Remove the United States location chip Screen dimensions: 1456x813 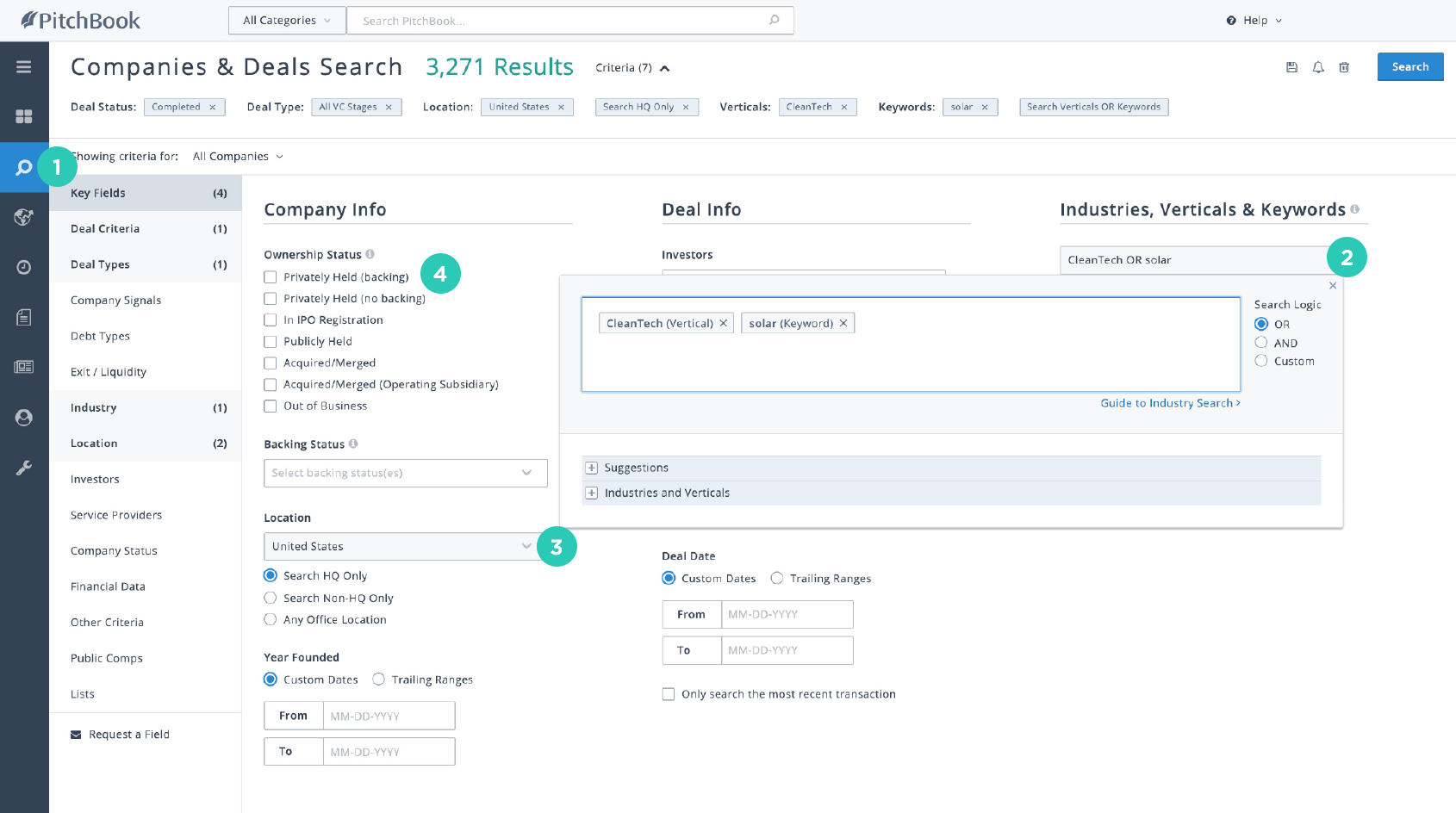tap(561, 107)
